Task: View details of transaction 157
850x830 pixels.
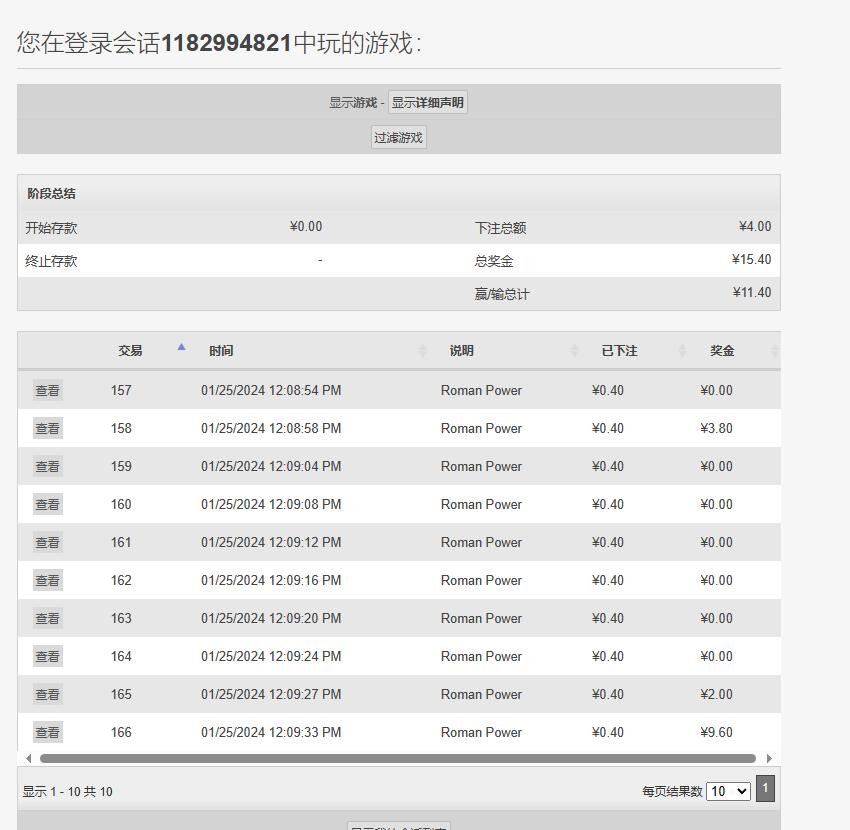Action: click(x=48, y=390)
